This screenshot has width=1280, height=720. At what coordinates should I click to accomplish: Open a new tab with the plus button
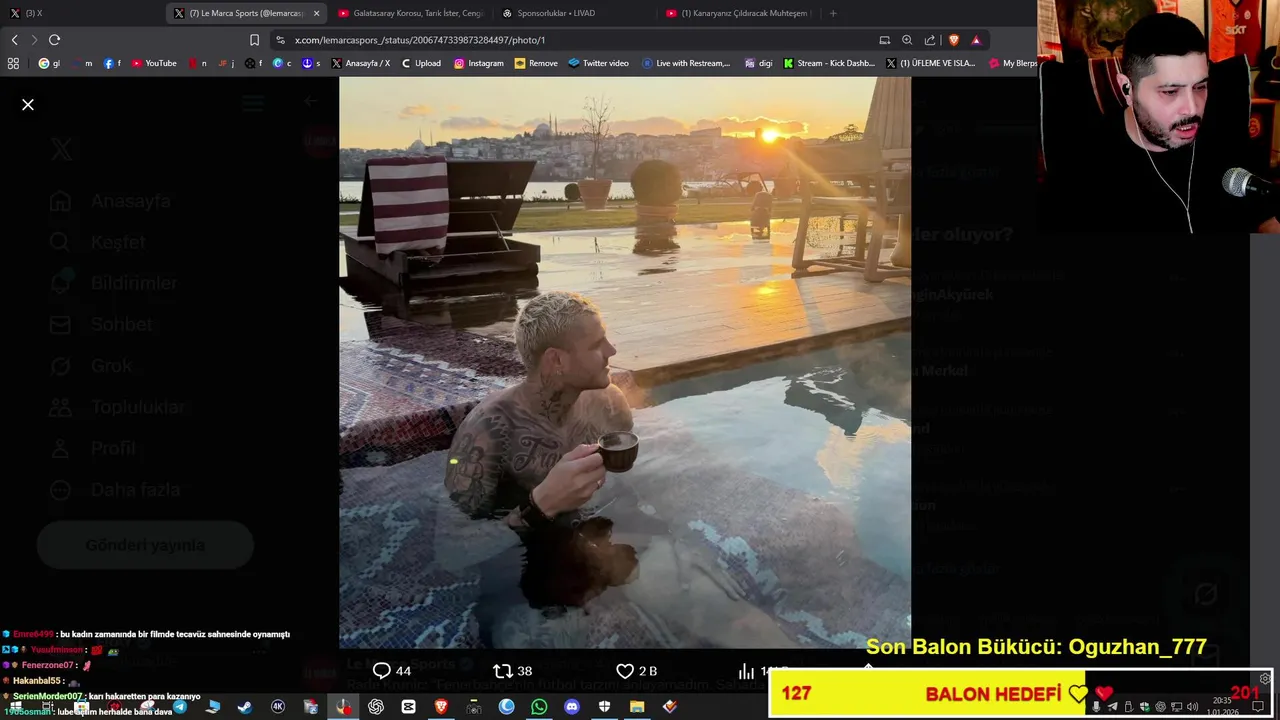pyautogui.click(x=833, y=13)
